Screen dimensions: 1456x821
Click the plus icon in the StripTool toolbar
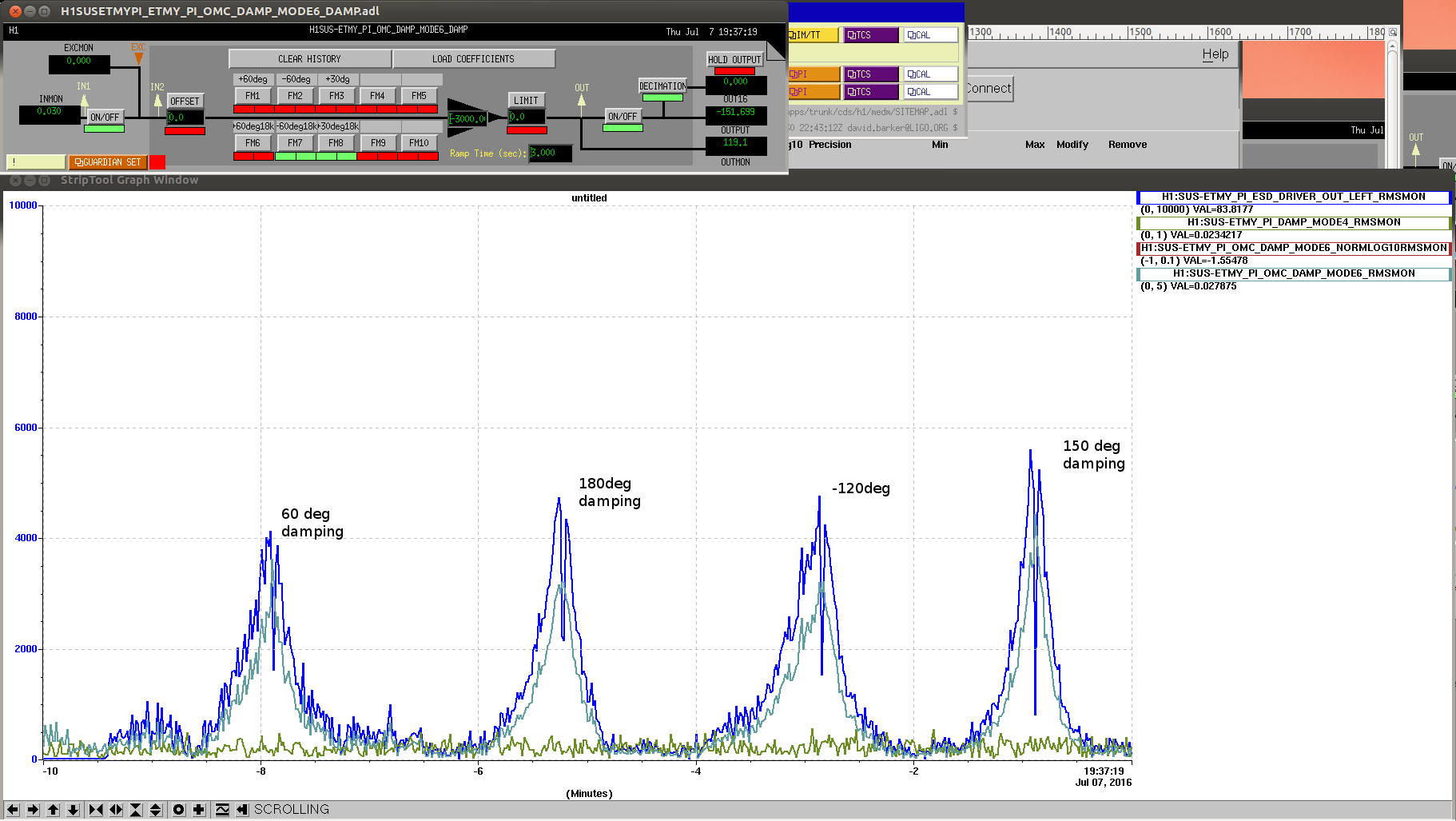(199, 810)
